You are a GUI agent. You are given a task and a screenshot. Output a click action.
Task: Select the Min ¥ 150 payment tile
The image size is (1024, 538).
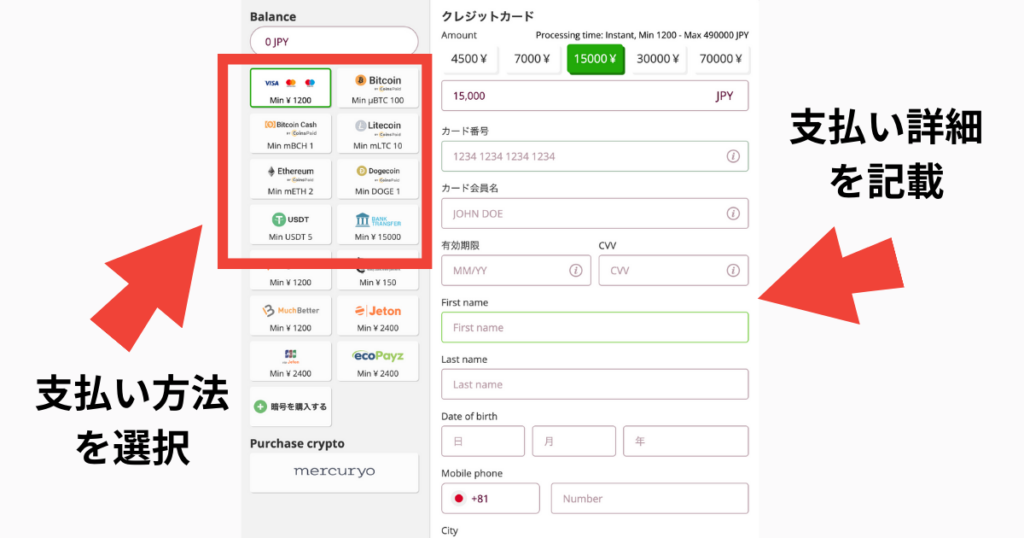coord(378,270)
